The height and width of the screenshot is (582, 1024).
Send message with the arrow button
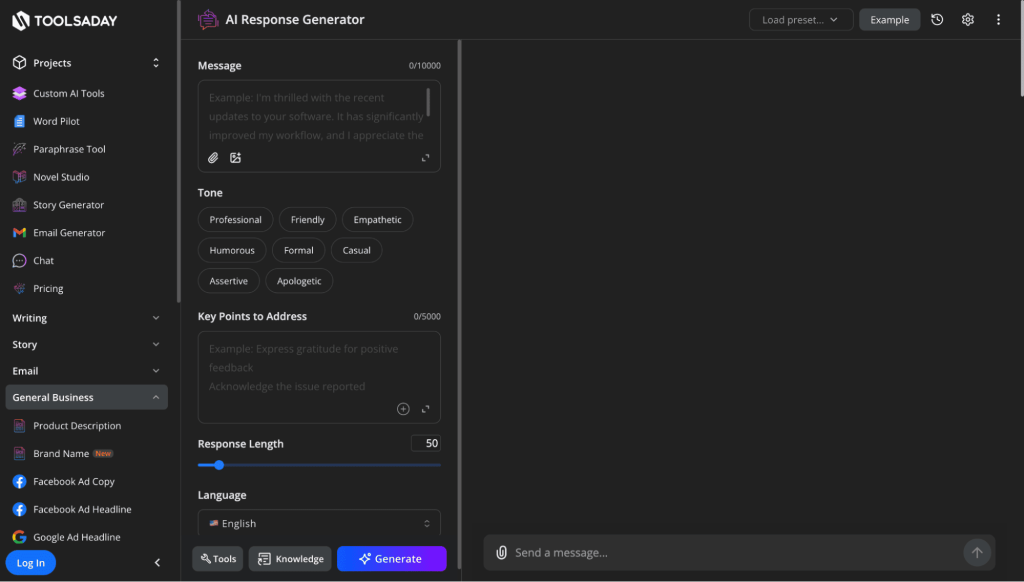(977, 553)
